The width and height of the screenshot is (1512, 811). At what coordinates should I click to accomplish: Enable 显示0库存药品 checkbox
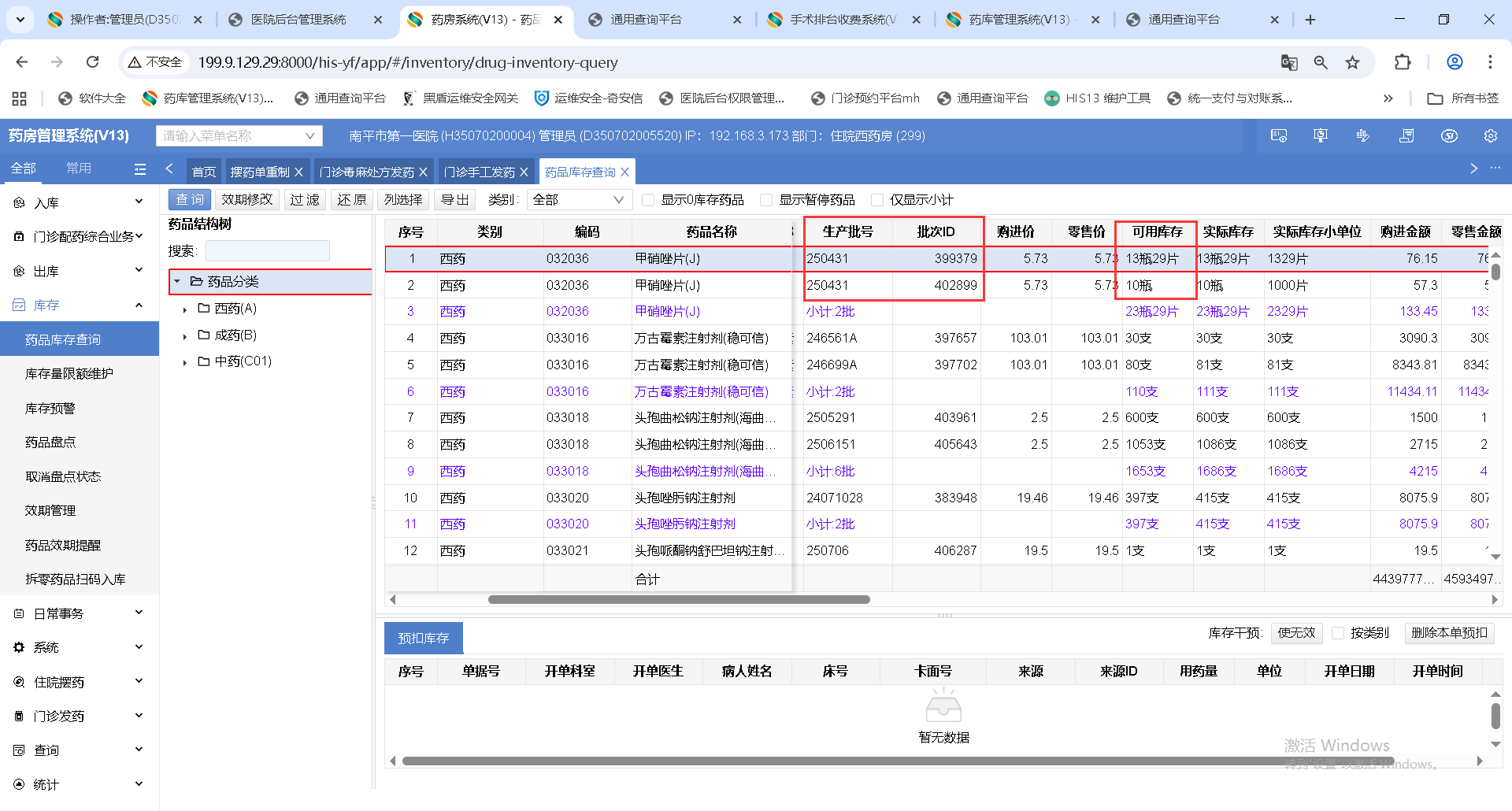pos(648,200)
